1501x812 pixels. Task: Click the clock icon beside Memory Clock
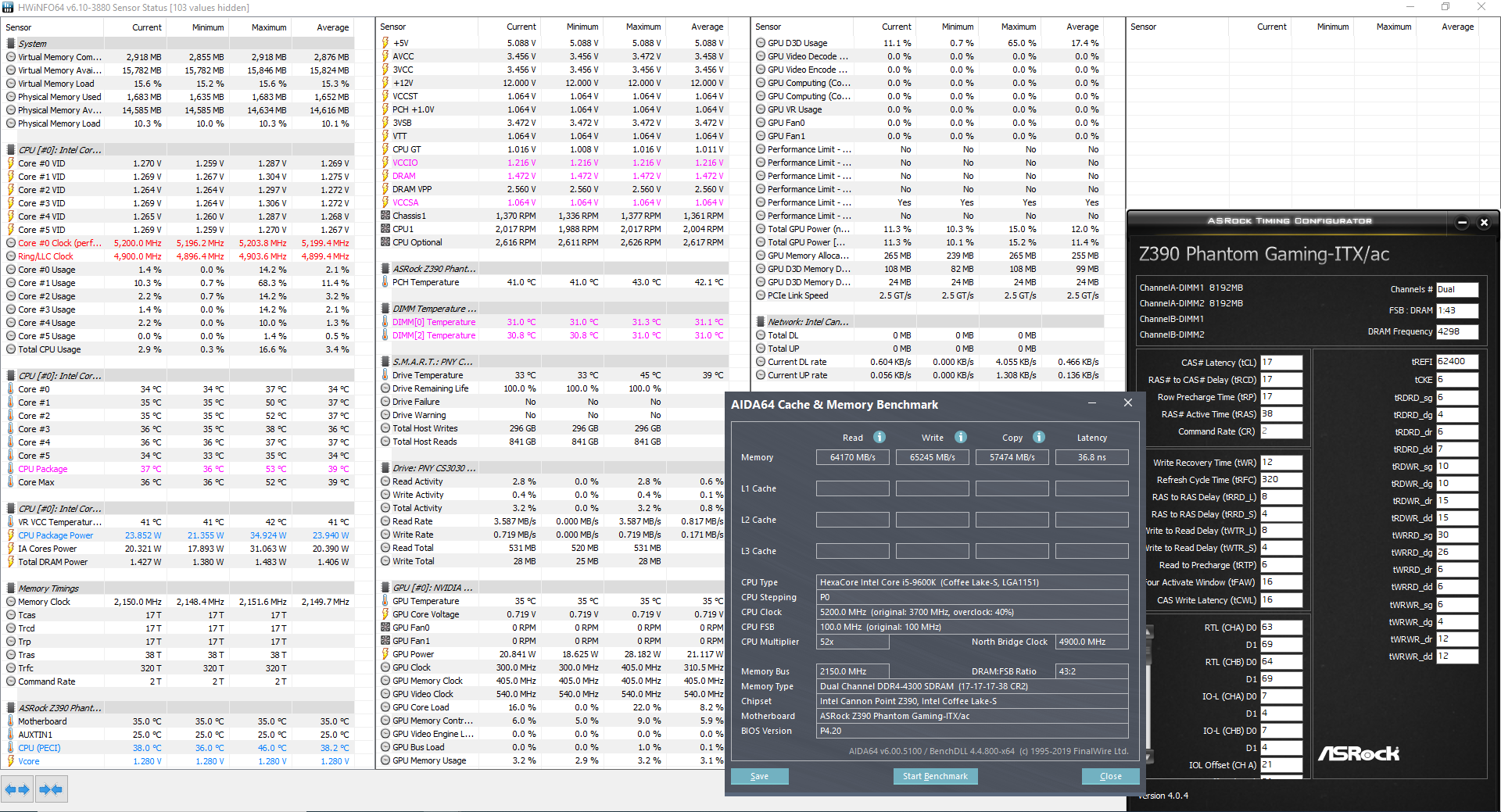coord(11,602)
